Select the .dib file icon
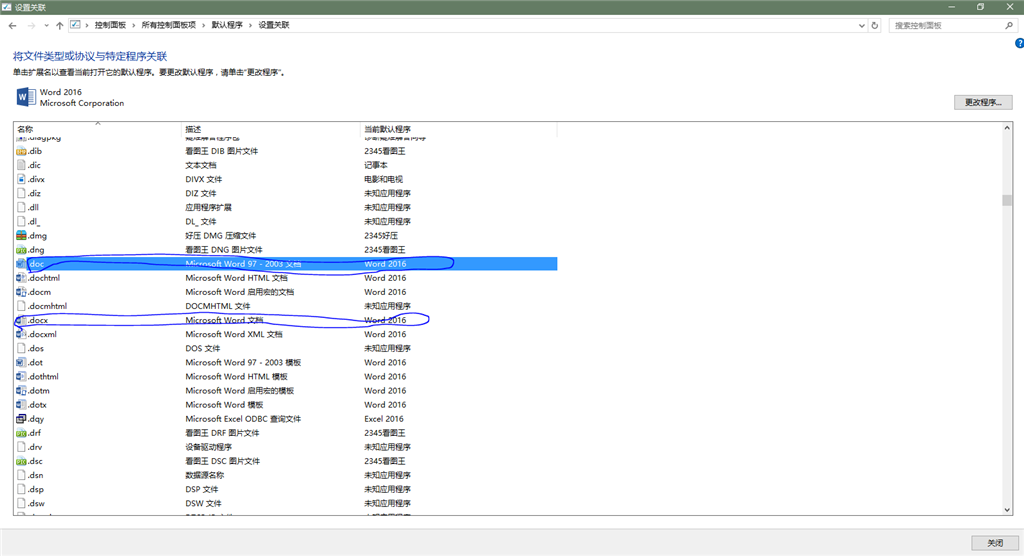The image size is (1024, 556). tap(21, 151)
